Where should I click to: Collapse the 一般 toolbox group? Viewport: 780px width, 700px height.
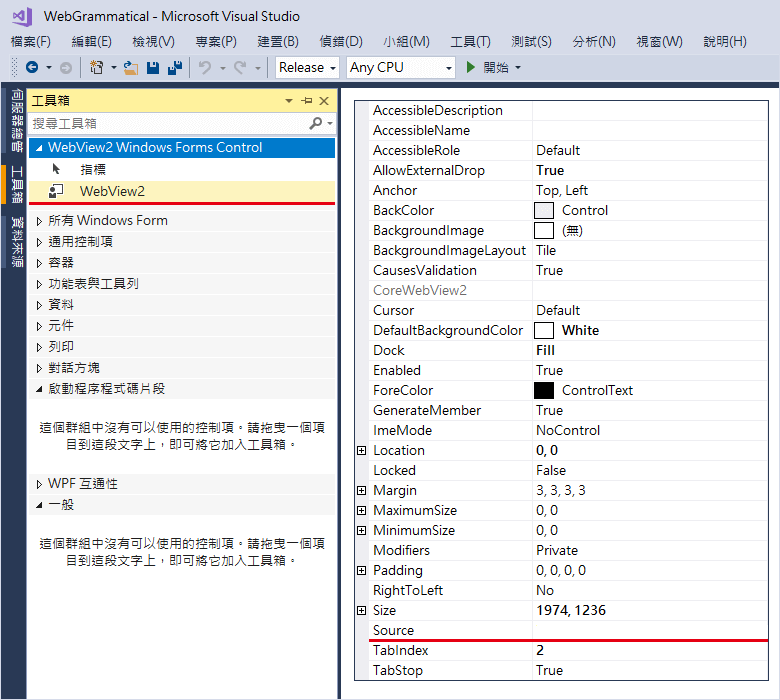(39, 505)
